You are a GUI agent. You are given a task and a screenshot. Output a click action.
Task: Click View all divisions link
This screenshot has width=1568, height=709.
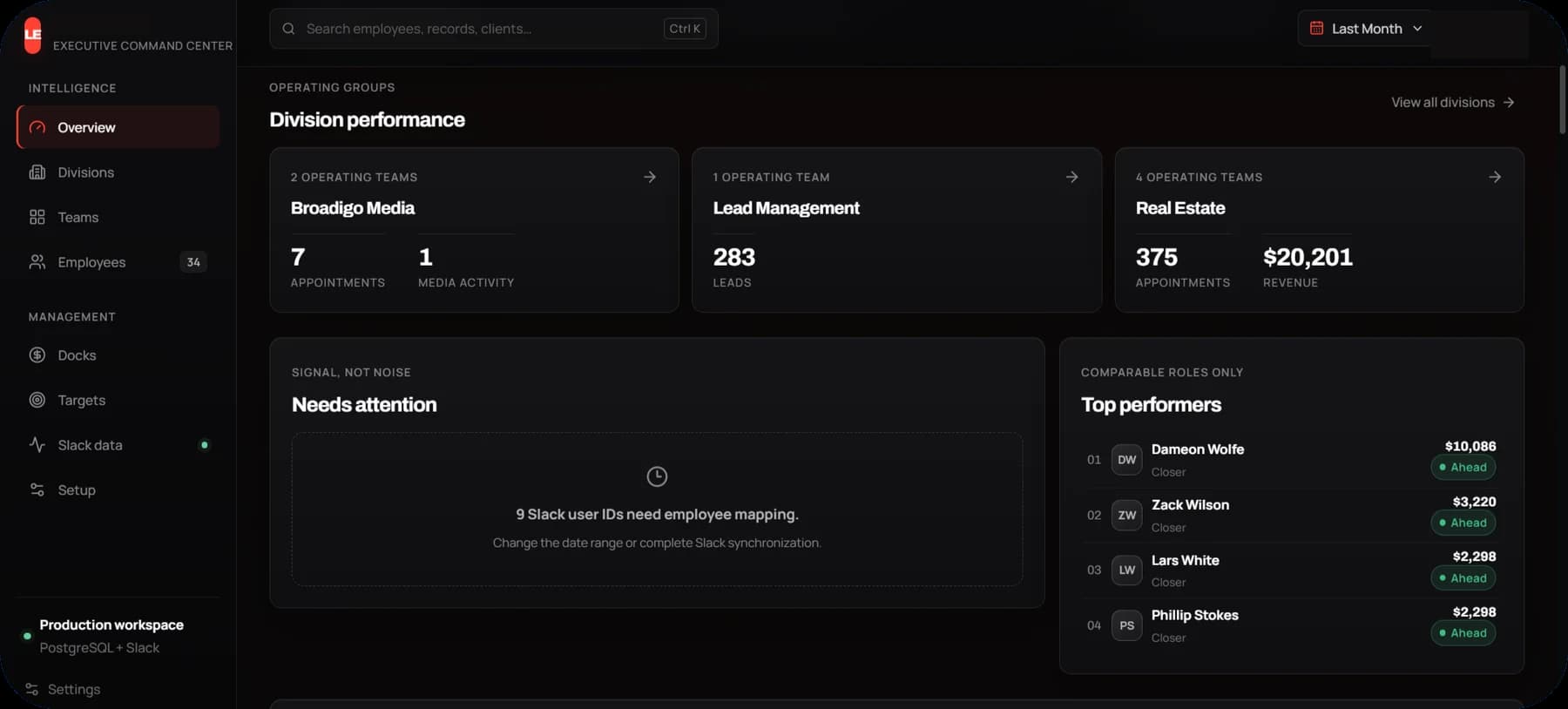pyautogui.click(x=1452, y=102)
